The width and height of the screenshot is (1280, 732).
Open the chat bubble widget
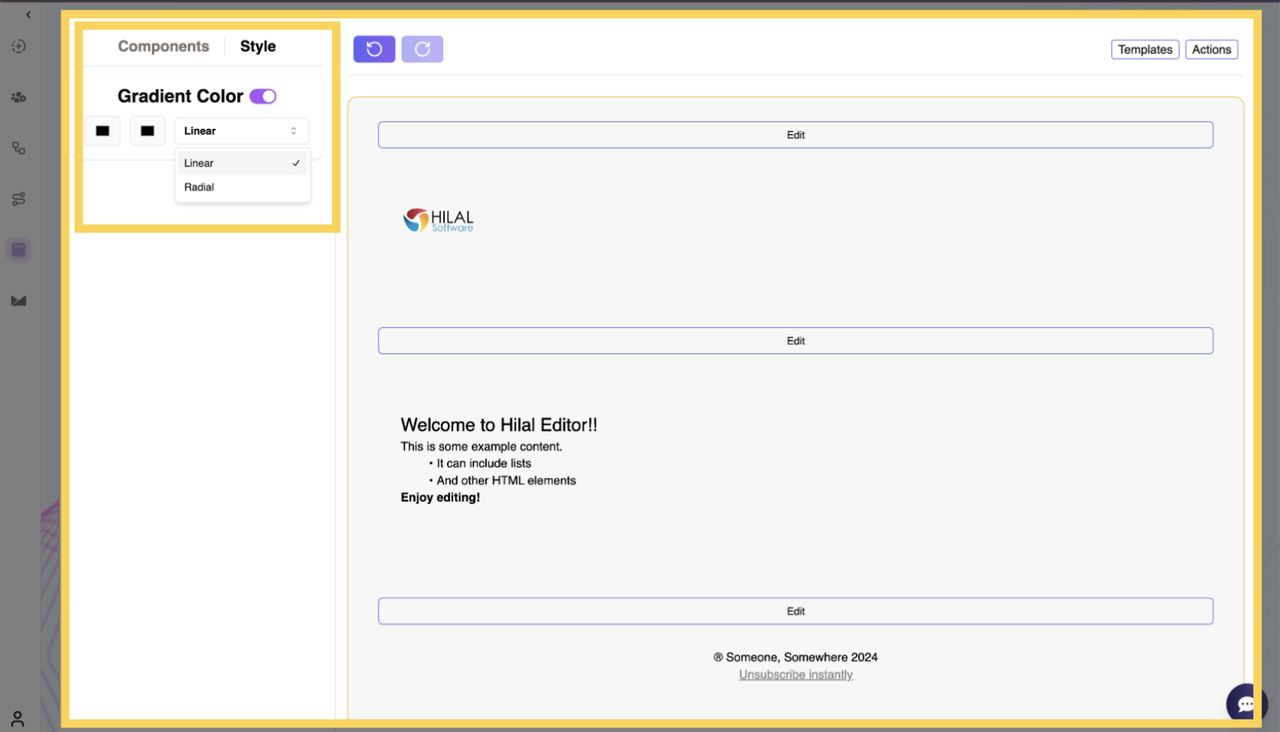coord(1246,704)
